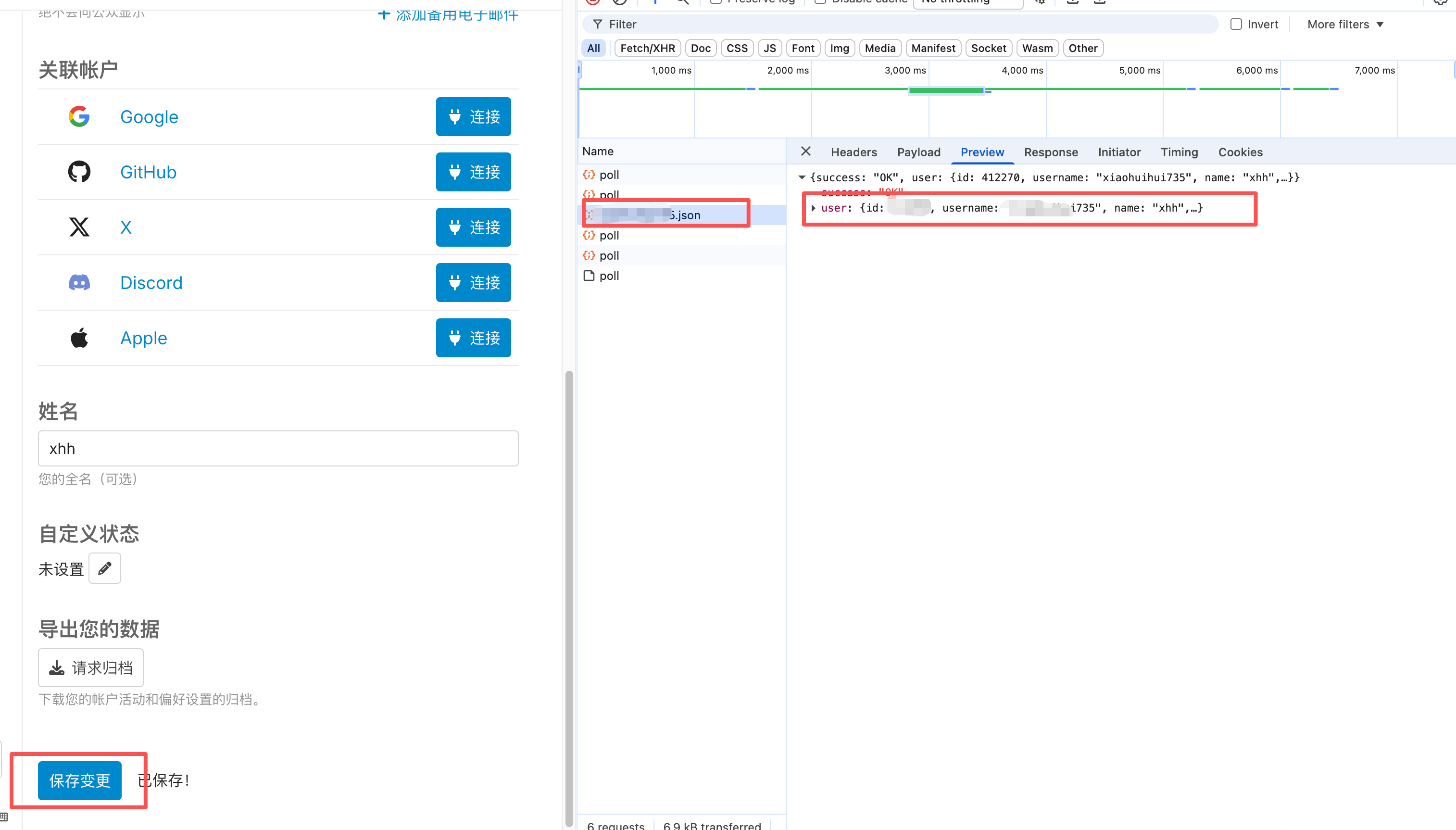The height and width of the screenshot is (830, 1456).
Task: Select the All filter type
Action: 593,48
